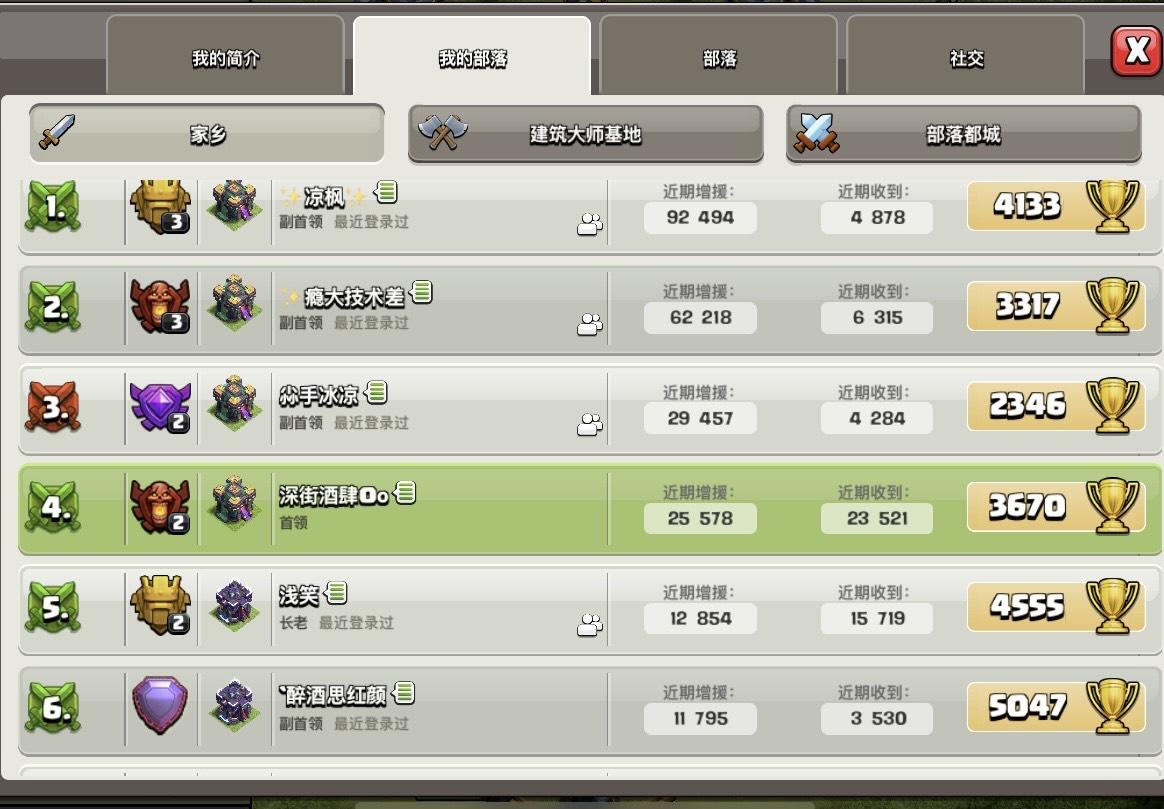Image resolution: width=1164 pixels, height=809 pixels.
Task: Select the 建筑大师基地 filter button
Action: (586, 134)
